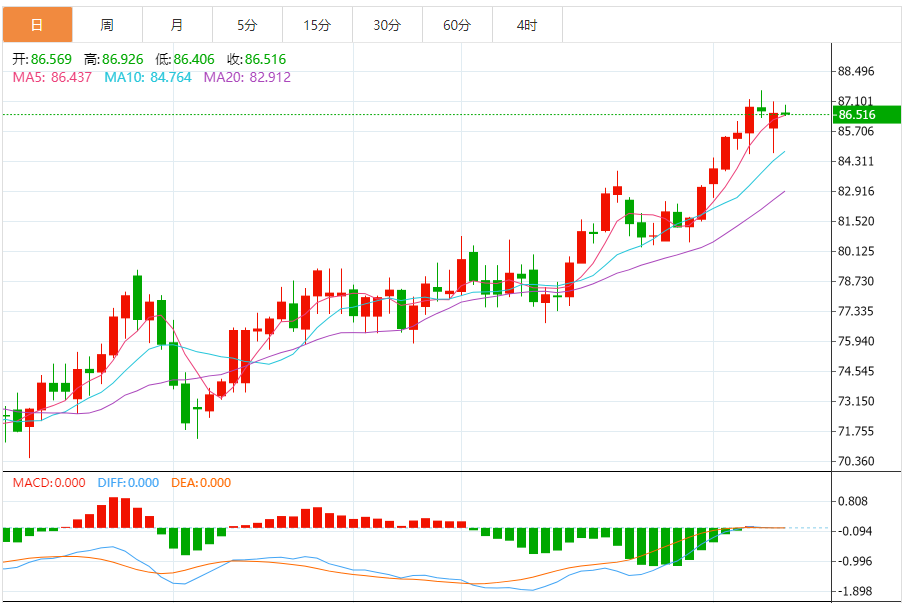Click the 71.755 price axis label

[x=856, y=431]
